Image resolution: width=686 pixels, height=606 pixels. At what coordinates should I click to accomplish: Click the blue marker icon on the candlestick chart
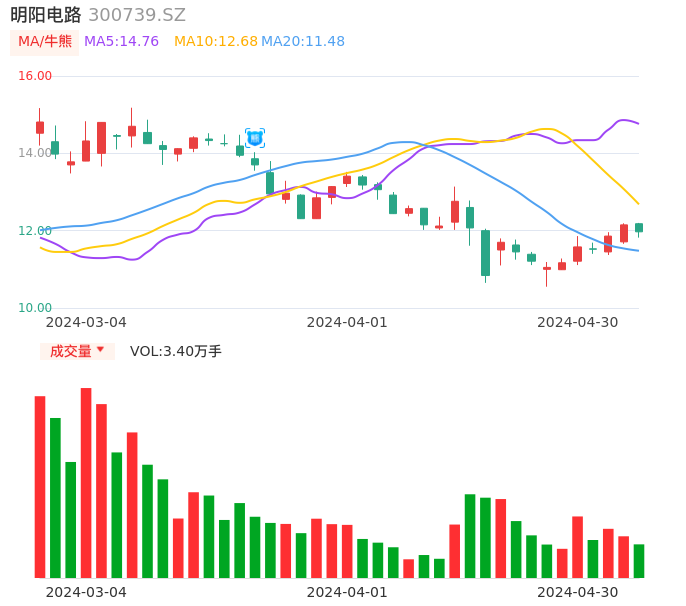pyautogui.click(x=255, y=138)
